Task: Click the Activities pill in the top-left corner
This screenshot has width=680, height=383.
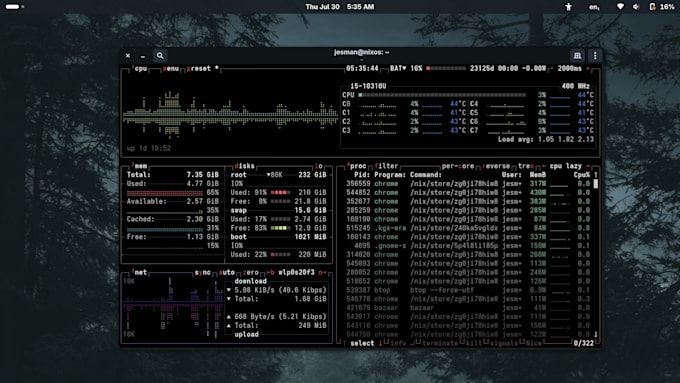Action: coord(12,7)
